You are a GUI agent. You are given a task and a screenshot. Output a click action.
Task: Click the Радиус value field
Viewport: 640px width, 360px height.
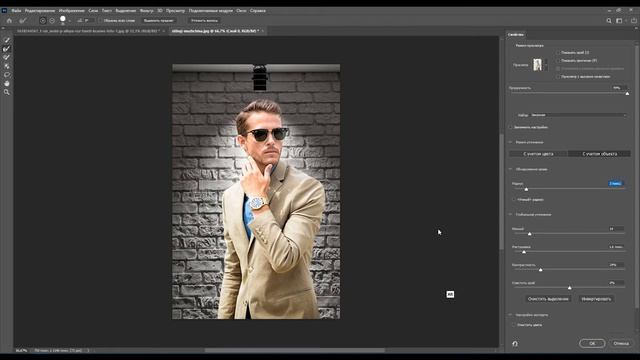click(x=616, y=184)
